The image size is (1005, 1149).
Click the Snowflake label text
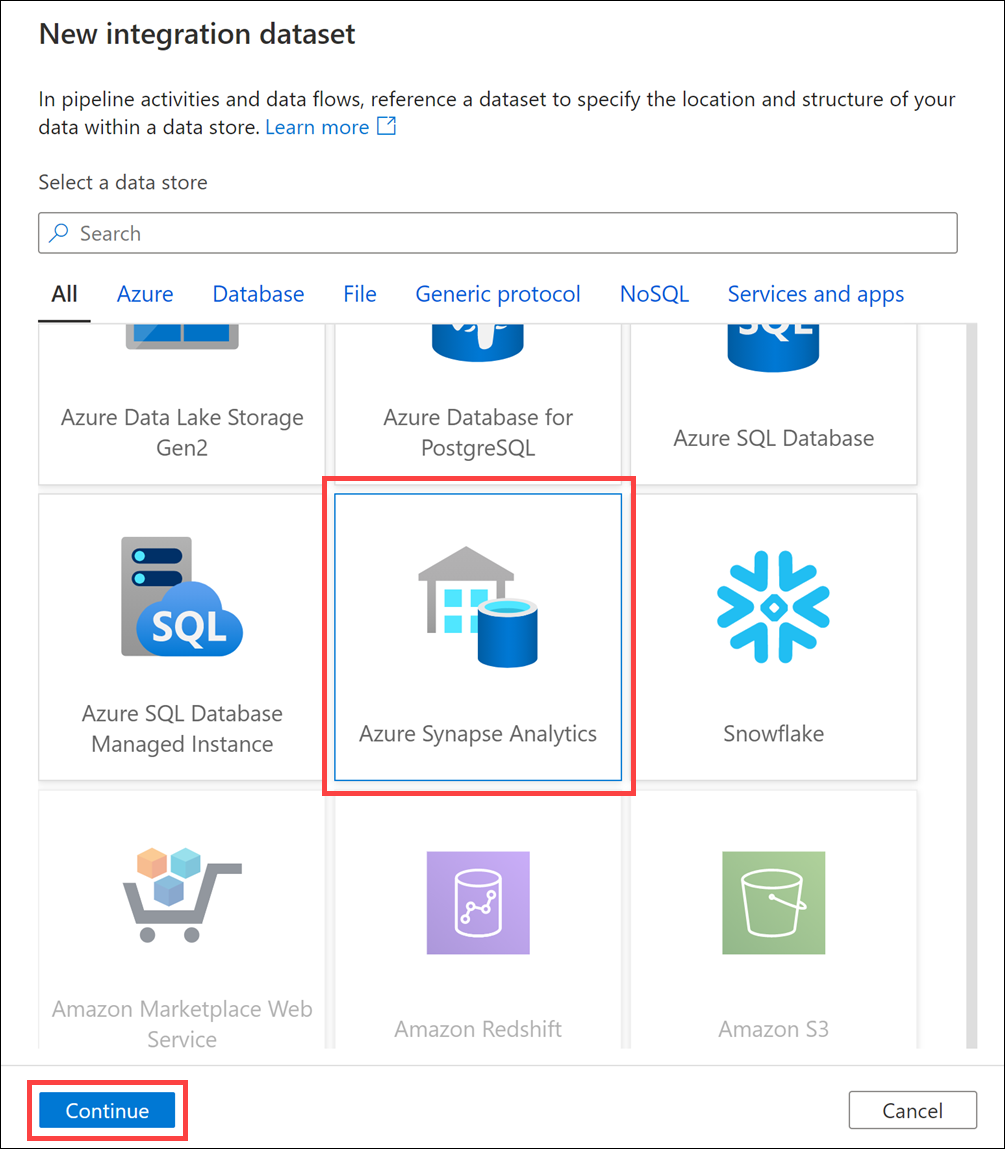pyautogui.click(x=773, y=734)
